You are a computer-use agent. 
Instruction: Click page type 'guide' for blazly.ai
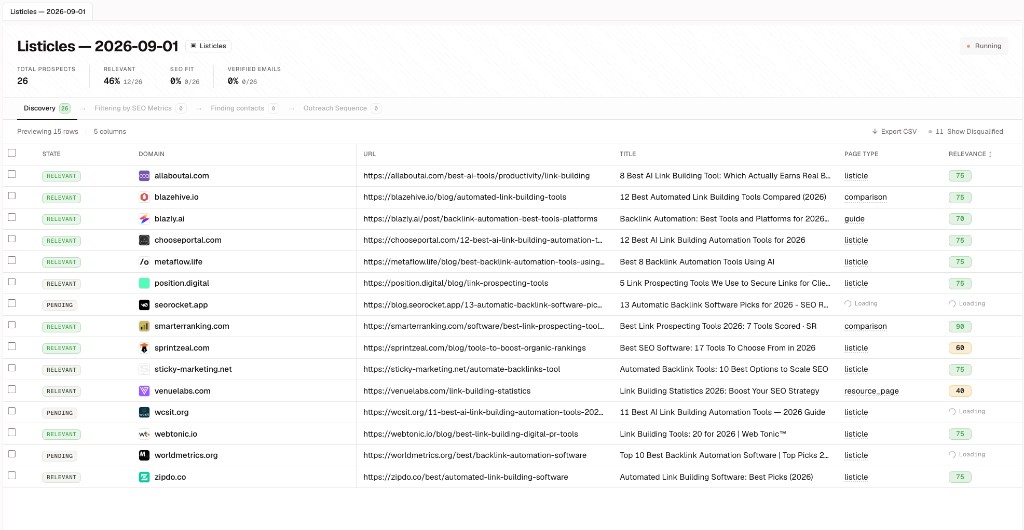[854, 219]
